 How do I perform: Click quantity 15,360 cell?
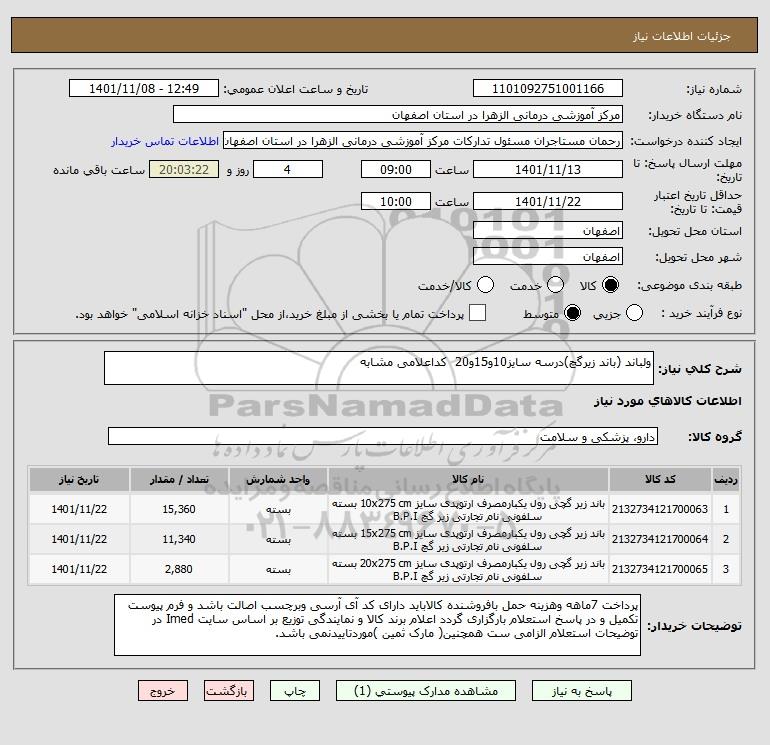179,510
